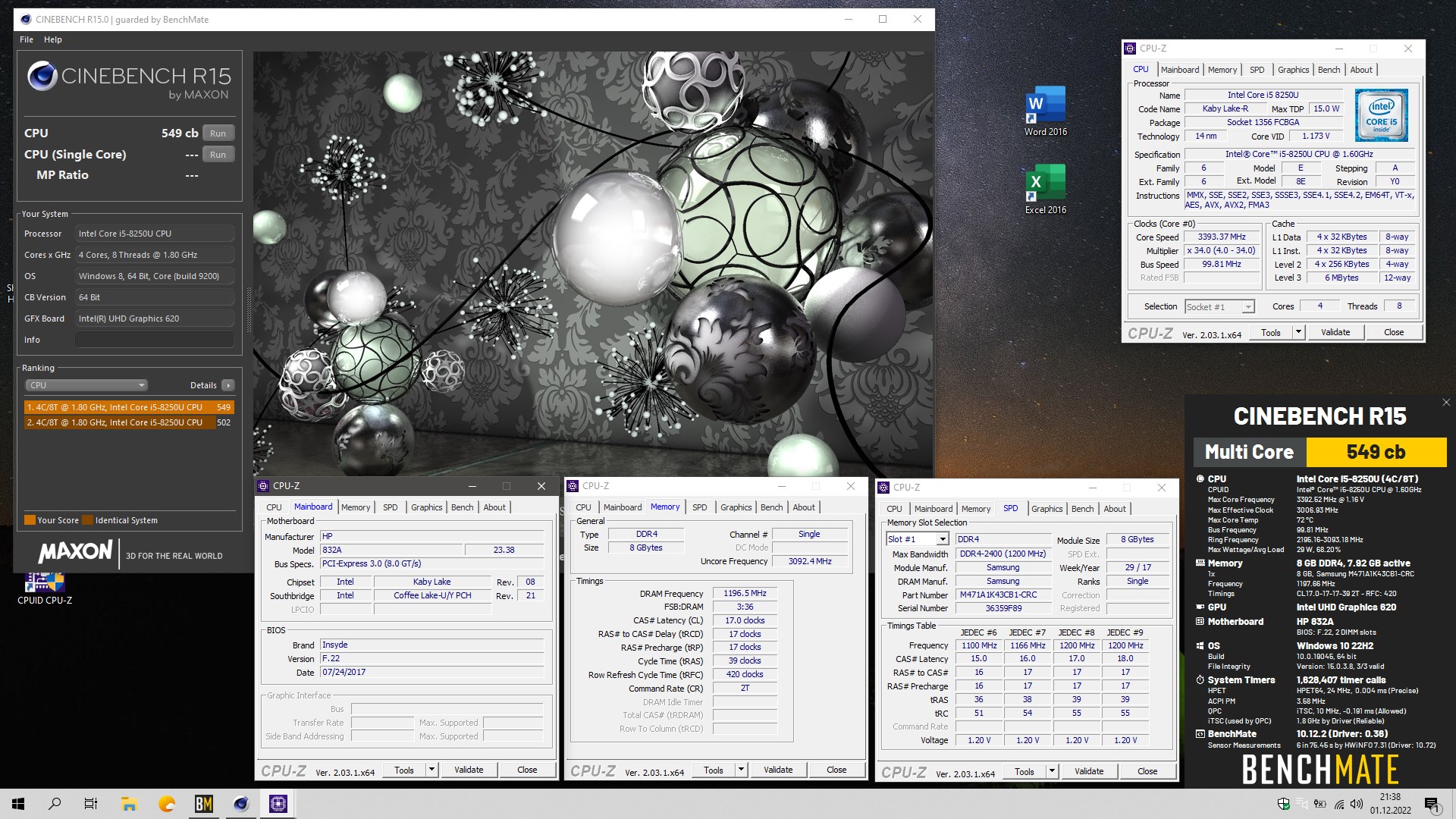Open Socket #1 selection dropdown

pyautogui.click(x=1220, y=307)
